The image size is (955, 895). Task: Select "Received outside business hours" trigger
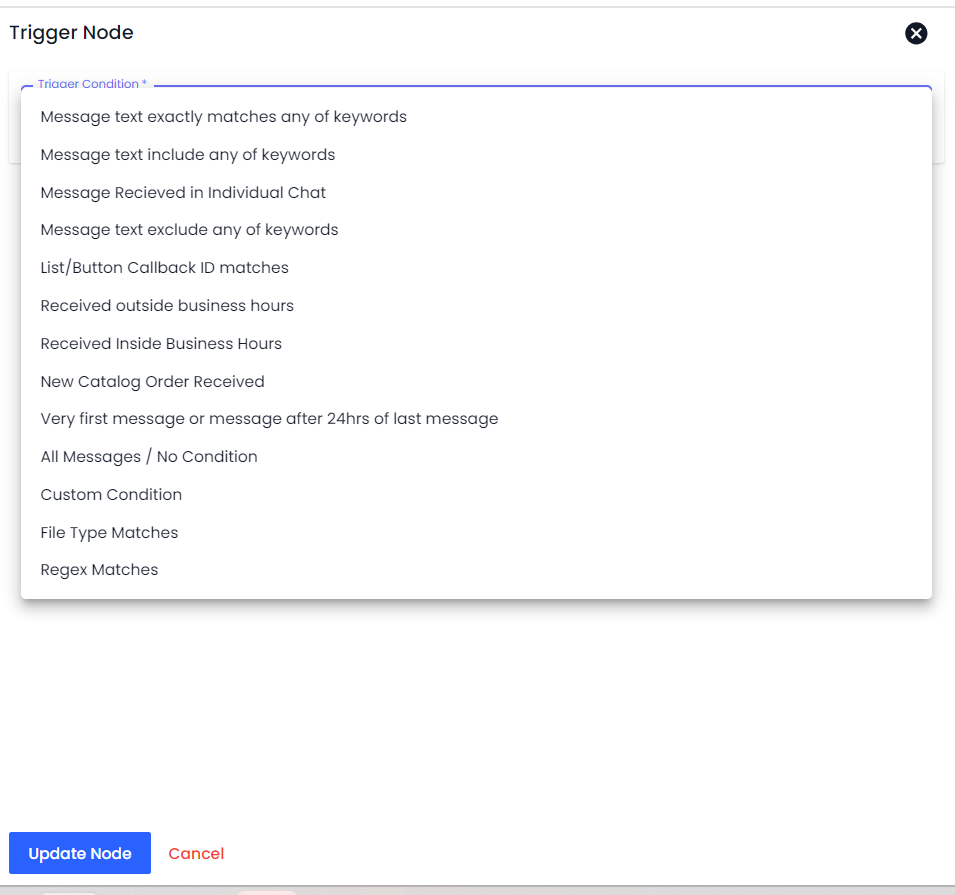[167, 306]
